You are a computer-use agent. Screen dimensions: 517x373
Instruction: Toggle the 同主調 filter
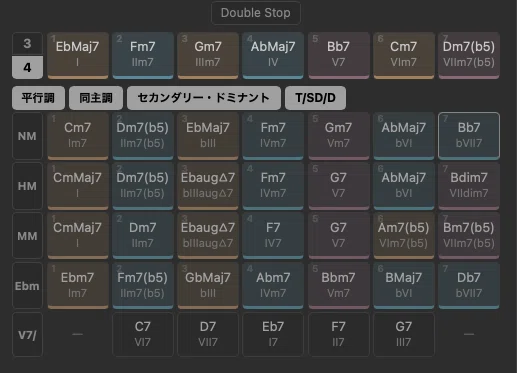tap(96, 98)
